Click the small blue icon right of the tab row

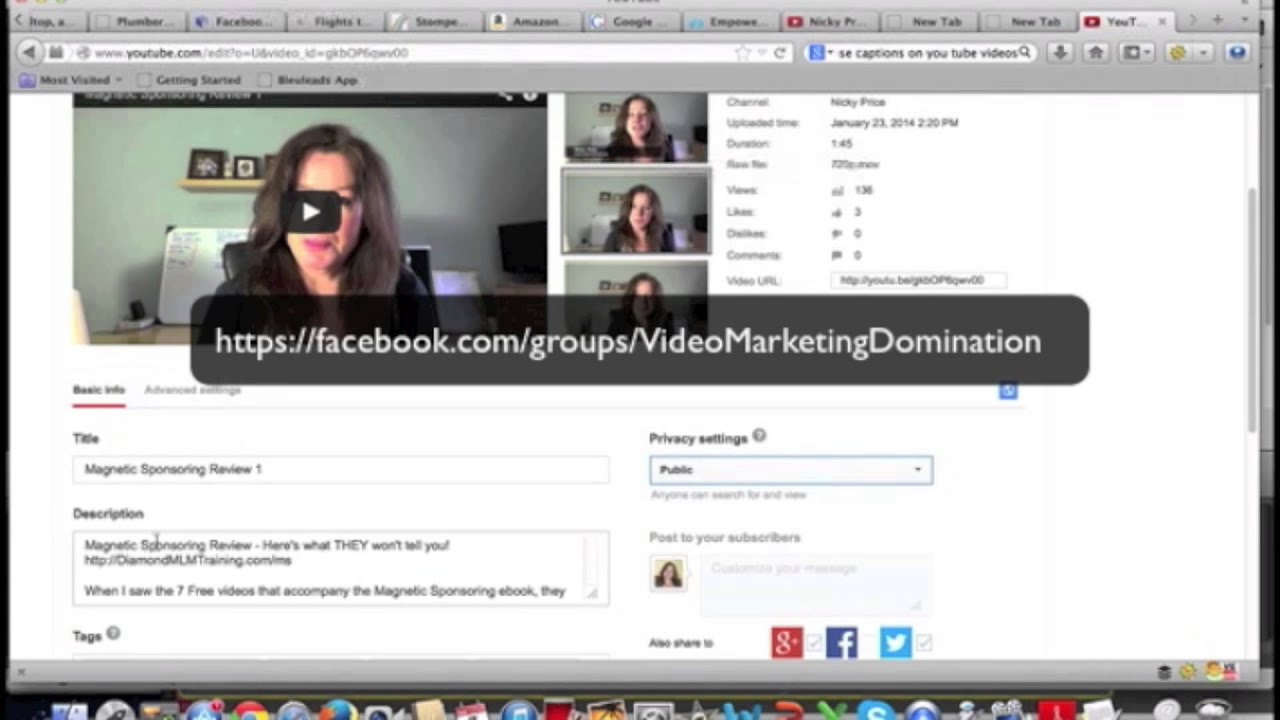1008,391
